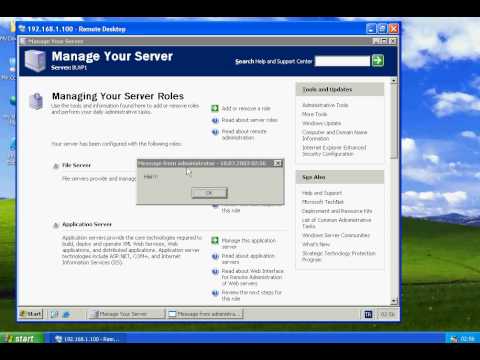The height and width of the screenshot is (360, 480).
Task: Click the scroll down arrow in Manage Your Server
Action: (394, 301)
